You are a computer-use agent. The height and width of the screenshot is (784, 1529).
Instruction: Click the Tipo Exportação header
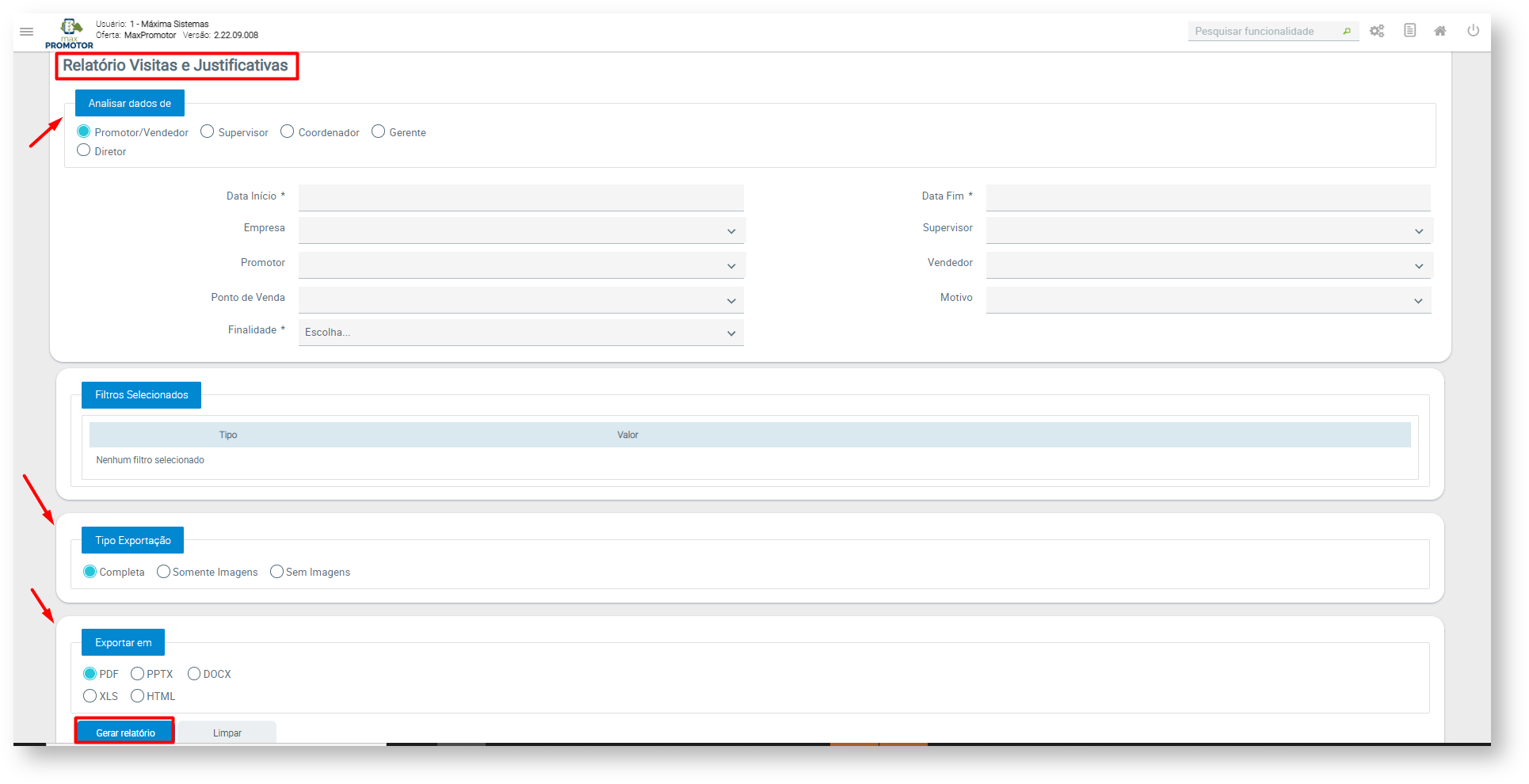133,540
